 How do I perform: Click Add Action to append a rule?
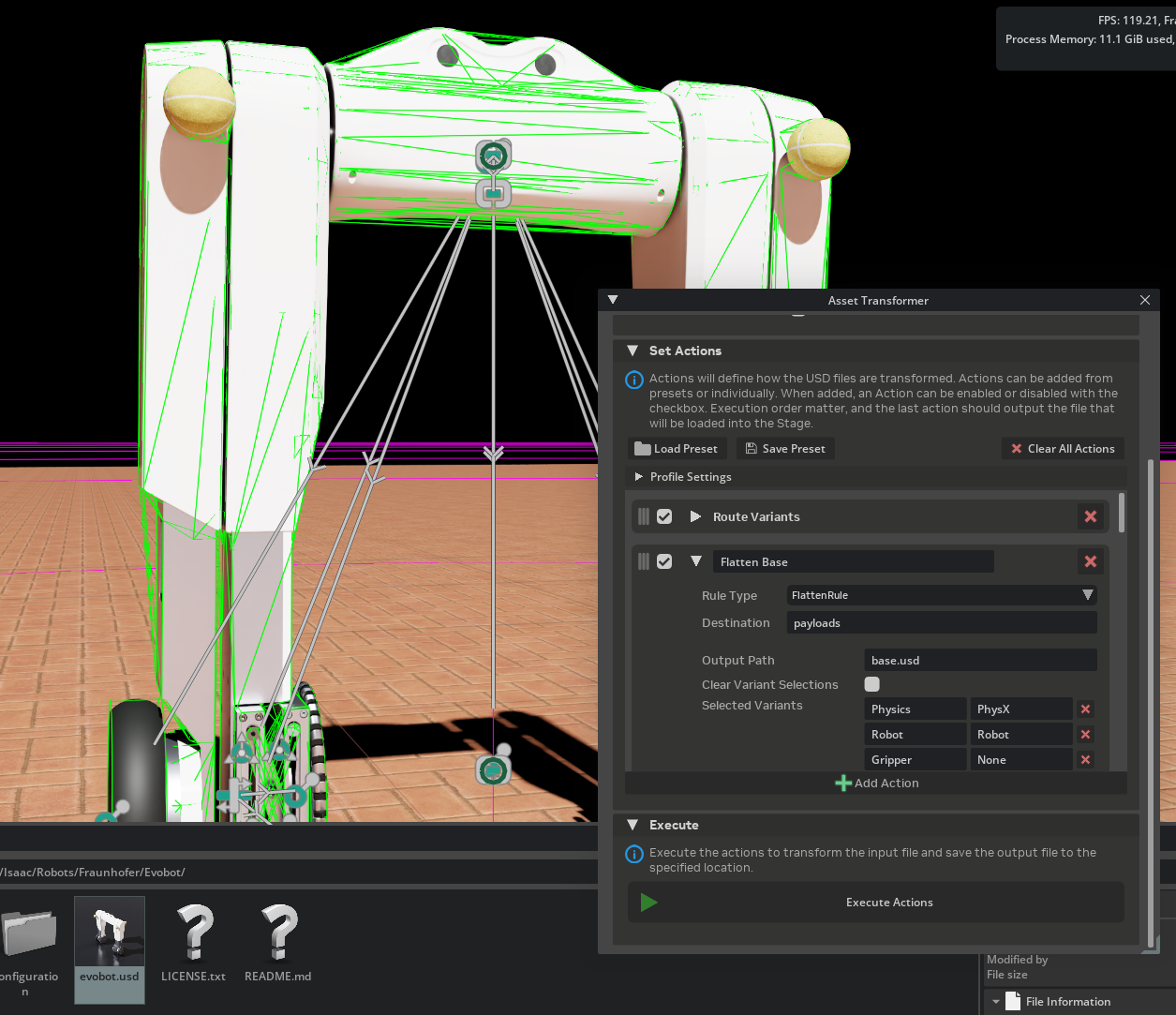coord(876,784)
